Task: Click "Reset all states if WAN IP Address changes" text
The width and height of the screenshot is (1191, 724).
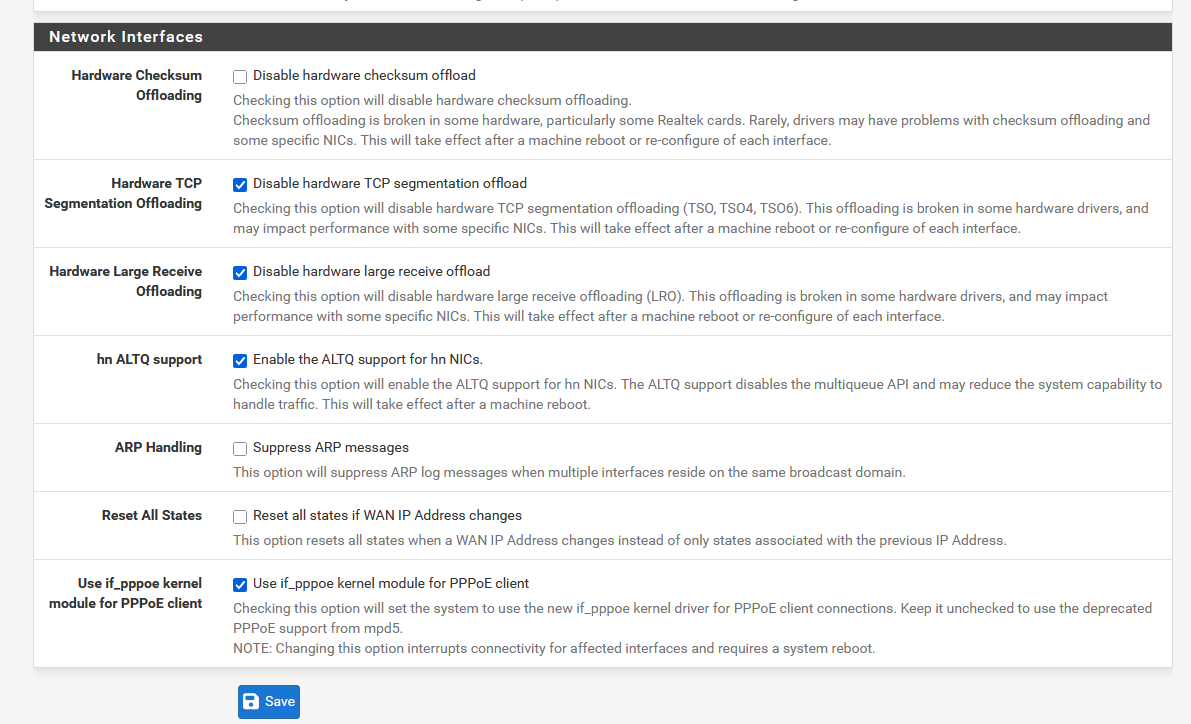Action: 387,515
